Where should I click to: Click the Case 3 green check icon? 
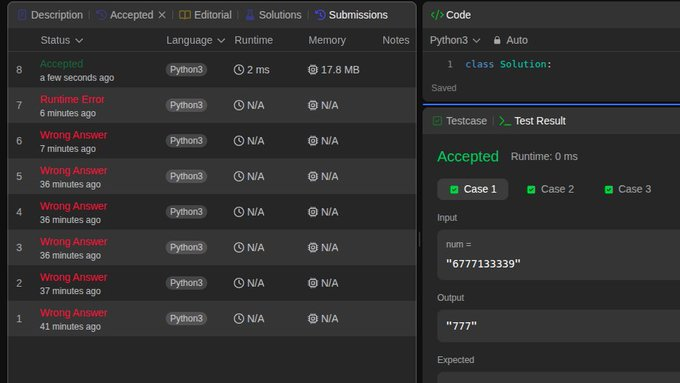(609, 190)
